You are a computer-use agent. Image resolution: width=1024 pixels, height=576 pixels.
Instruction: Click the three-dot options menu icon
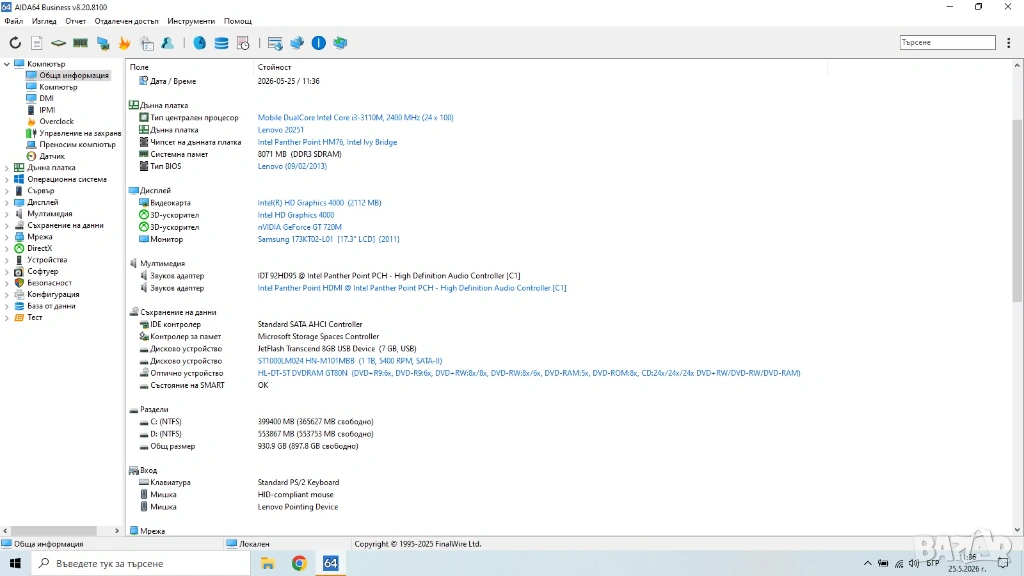[1009, 42]
